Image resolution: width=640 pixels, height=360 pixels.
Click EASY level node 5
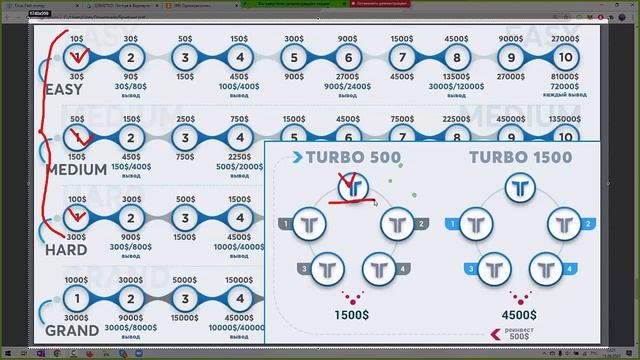click(x=294, y=58)
